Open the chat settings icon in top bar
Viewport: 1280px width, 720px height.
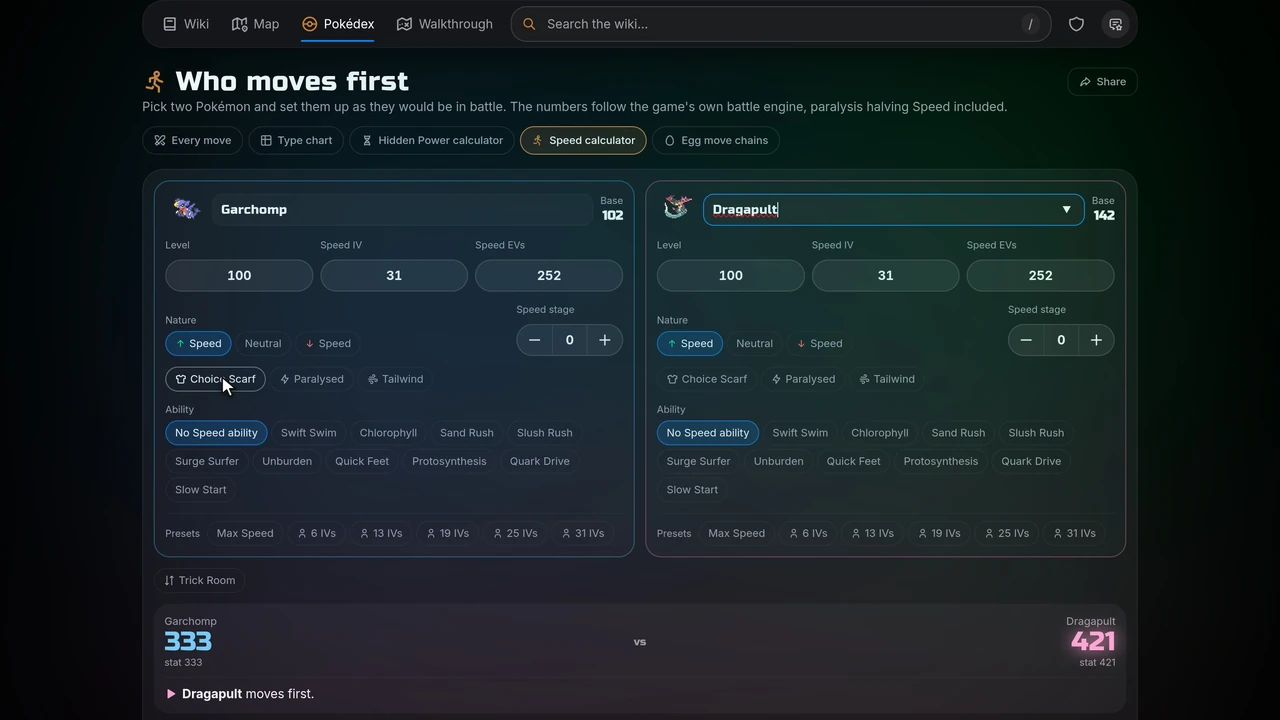1115,24
